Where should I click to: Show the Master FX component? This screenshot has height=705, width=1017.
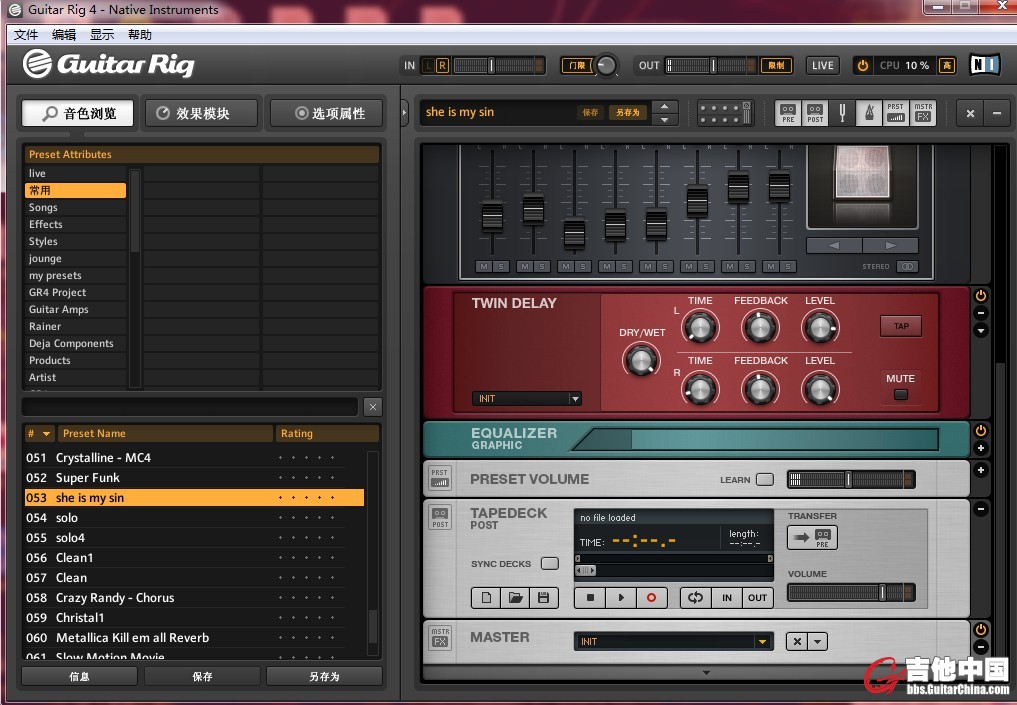(923, 113)
